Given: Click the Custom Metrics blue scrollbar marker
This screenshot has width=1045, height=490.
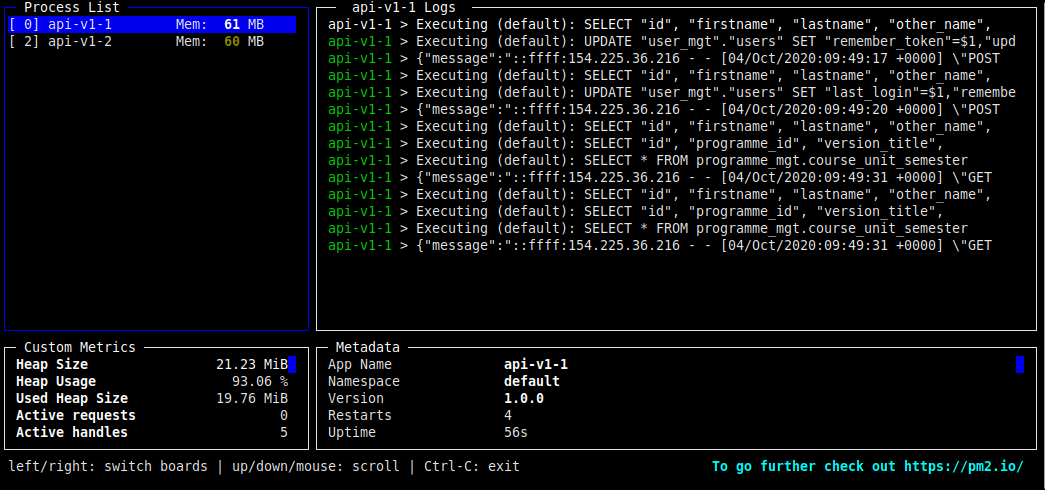Looking at the screenshot, I should click(292, 364).
